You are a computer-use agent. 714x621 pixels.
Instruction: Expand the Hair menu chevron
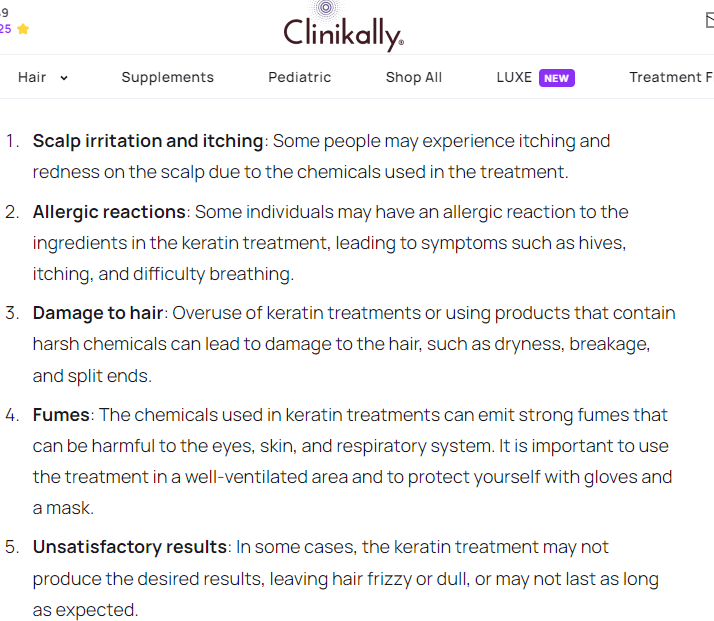coord(64,78)
